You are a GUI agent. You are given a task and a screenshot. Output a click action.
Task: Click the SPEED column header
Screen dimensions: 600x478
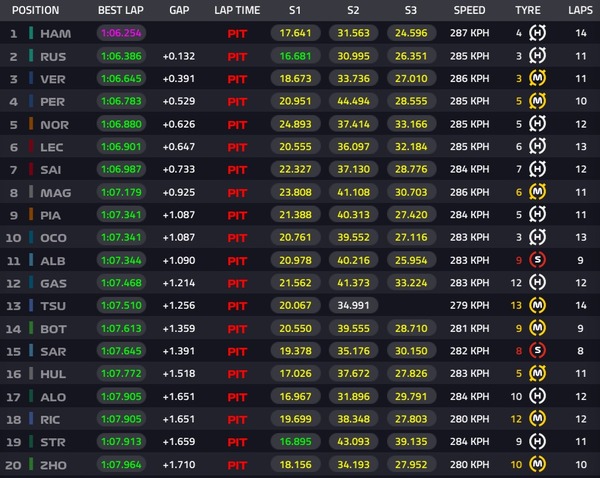click(x=469, y=10)
